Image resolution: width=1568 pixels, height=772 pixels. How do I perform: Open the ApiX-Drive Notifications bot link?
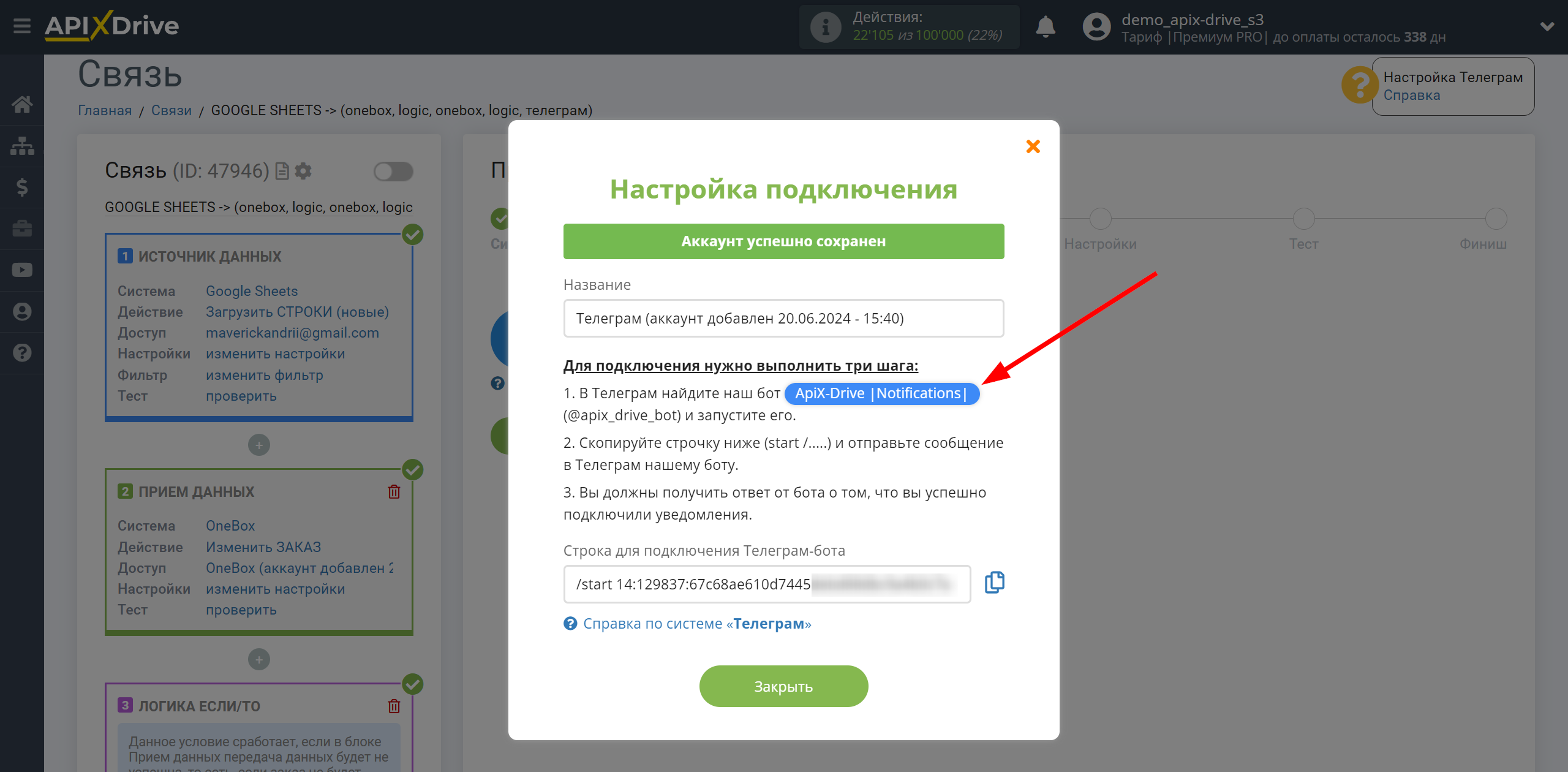tap(881, 393)
